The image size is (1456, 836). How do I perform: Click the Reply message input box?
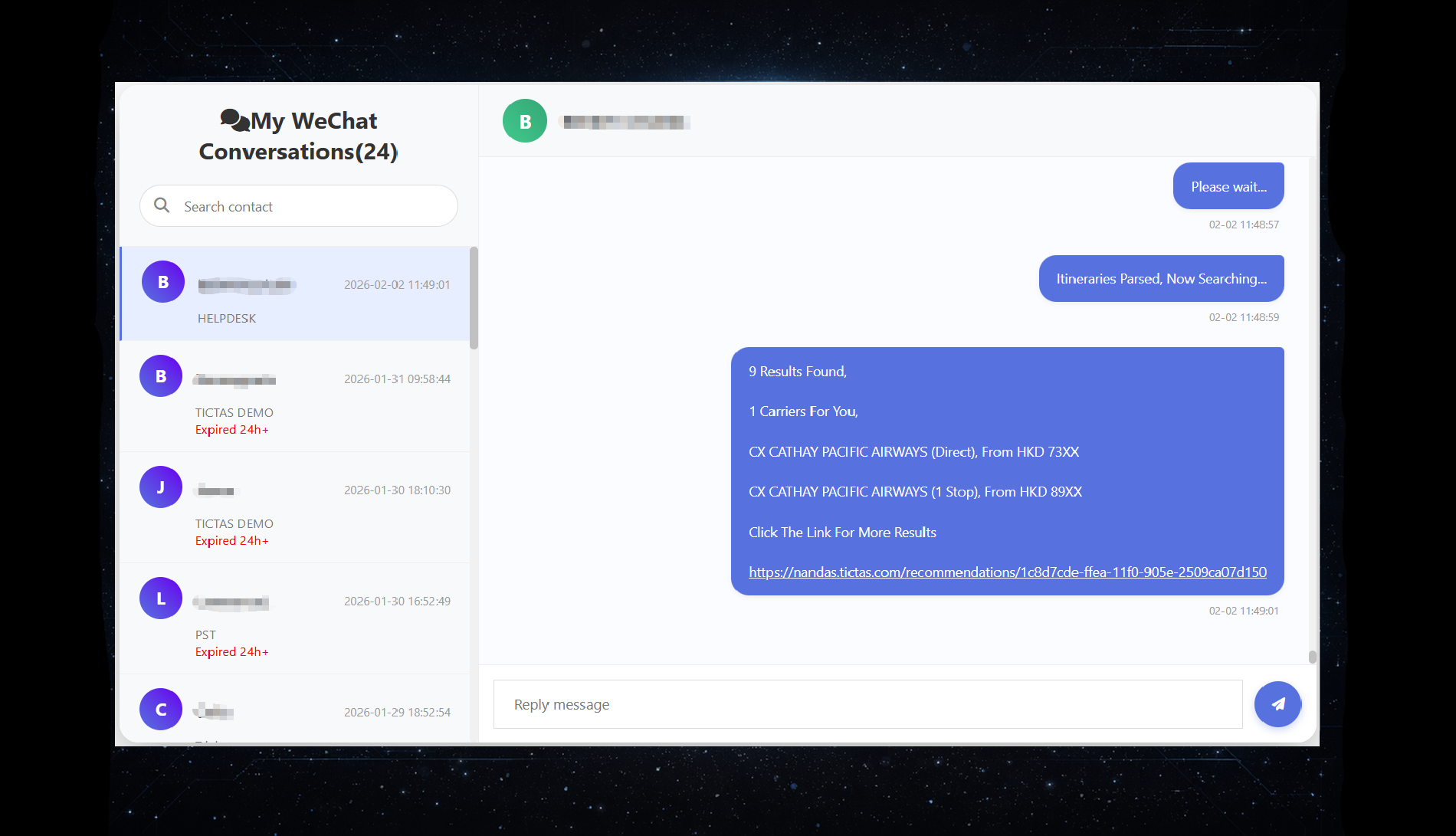pyautogui.click(x=867, y=704)
